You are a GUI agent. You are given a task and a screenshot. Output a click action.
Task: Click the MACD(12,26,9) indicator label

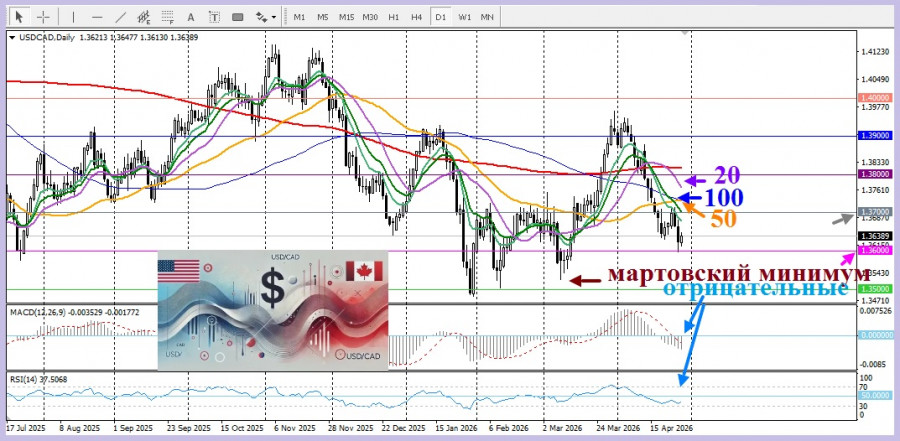[37, 313]
